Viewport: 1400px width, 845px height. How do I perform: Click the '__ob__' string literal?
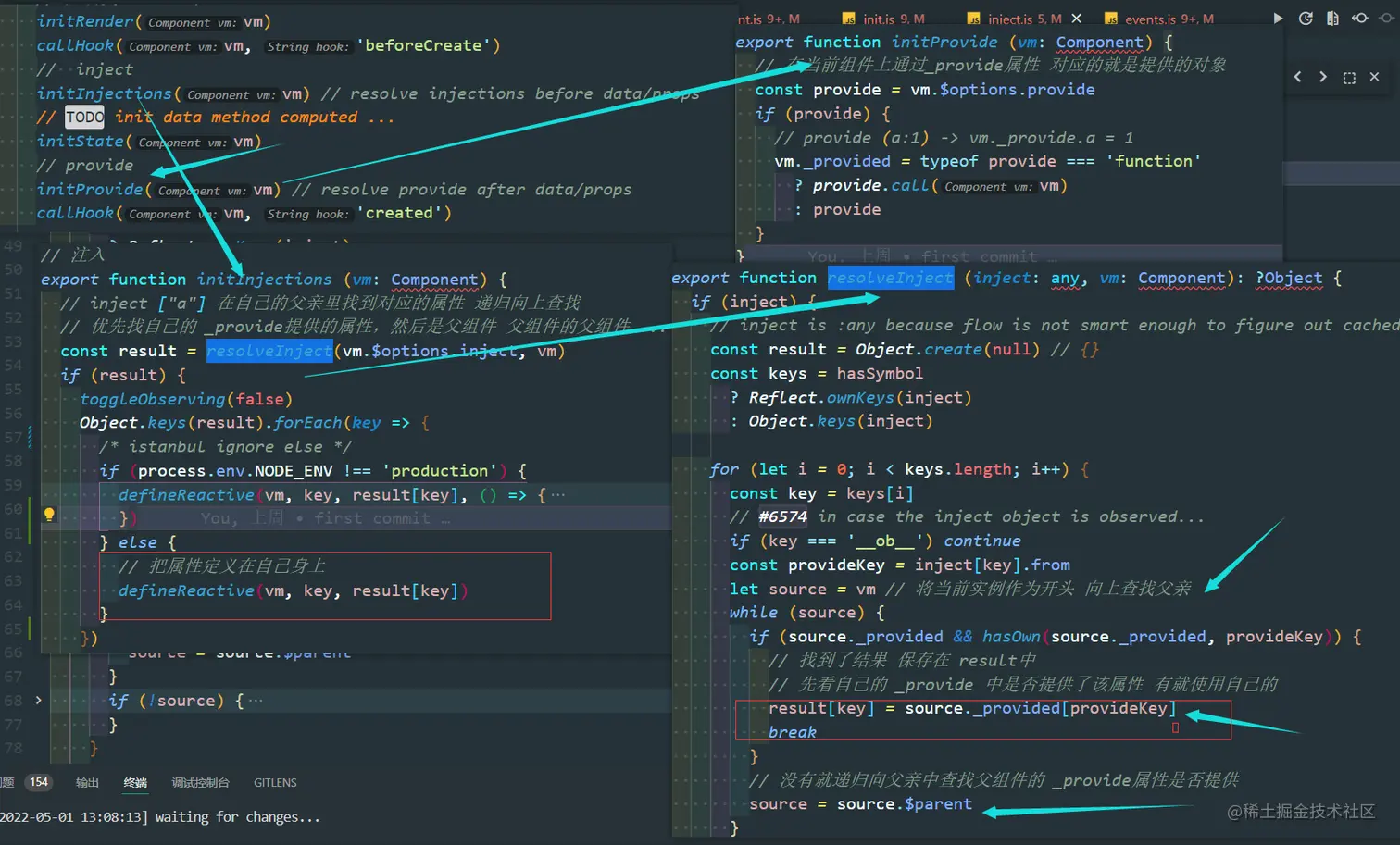coord(890,541)
